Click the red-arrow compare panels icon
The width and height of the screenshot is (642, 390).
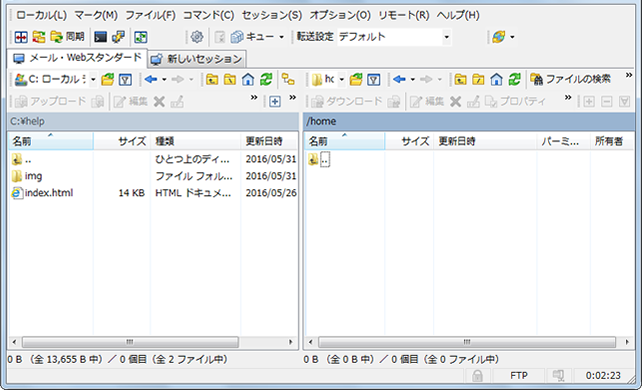coord(21,37)
